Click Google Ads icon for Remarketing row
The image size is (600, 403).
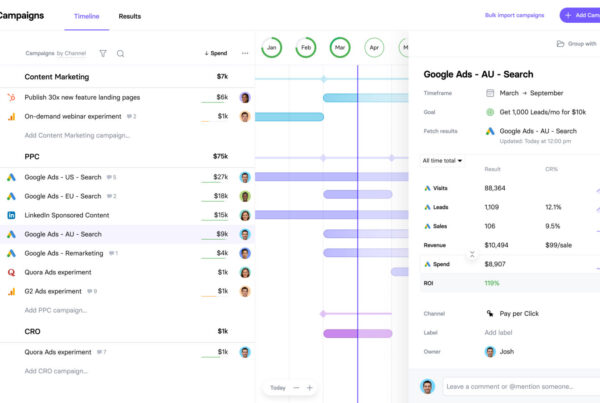(x=11, y=253)
